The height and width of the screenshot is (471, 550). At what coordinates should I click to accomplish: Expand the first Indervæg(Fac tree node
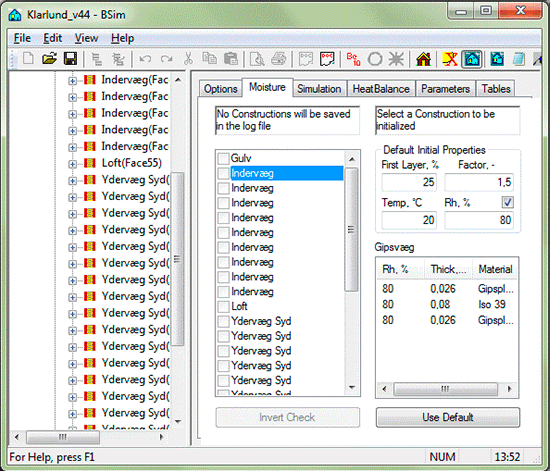click(72, 81)
